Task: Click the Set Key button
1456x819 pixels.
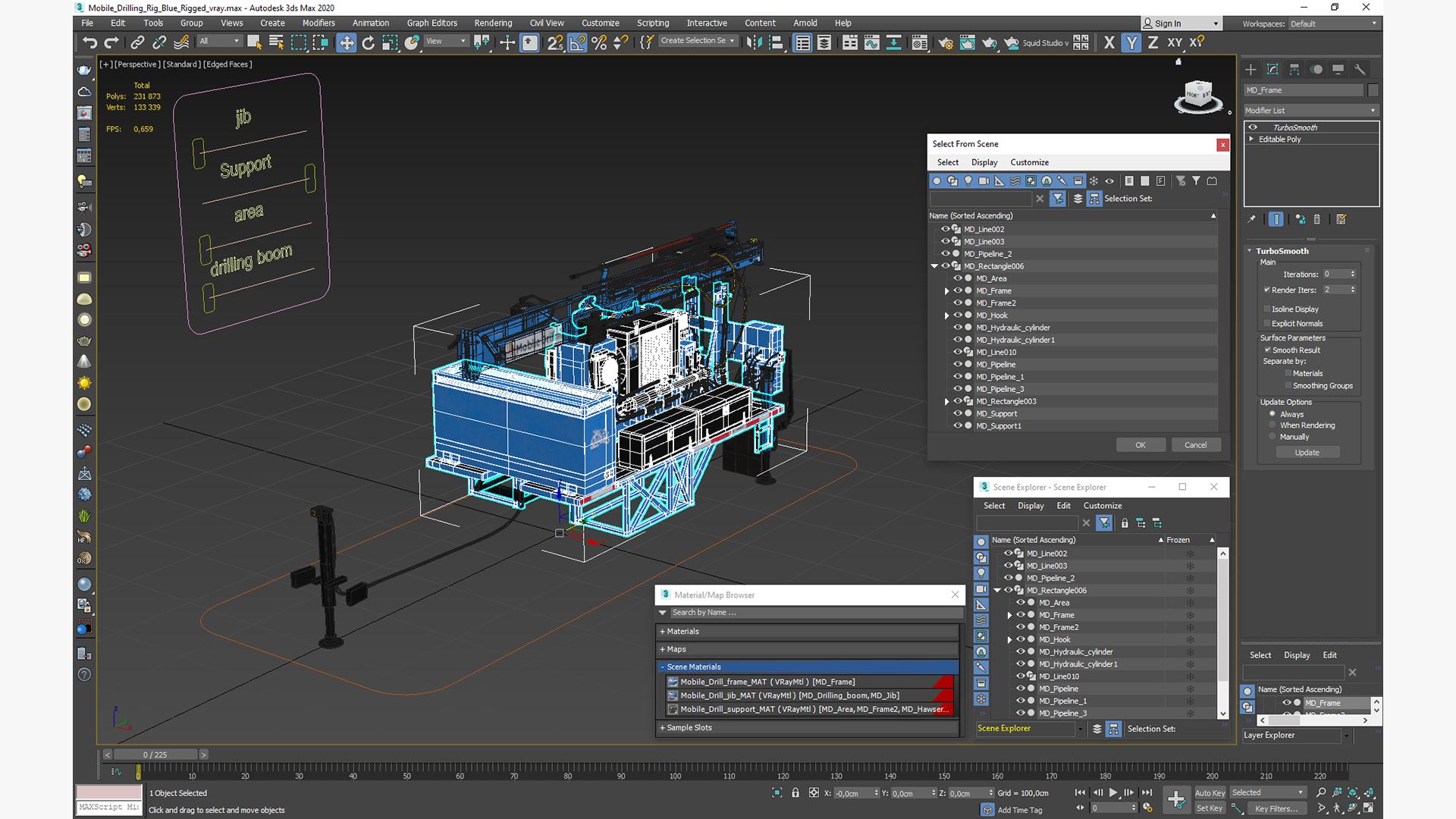Action: [x=1210, y=808]
